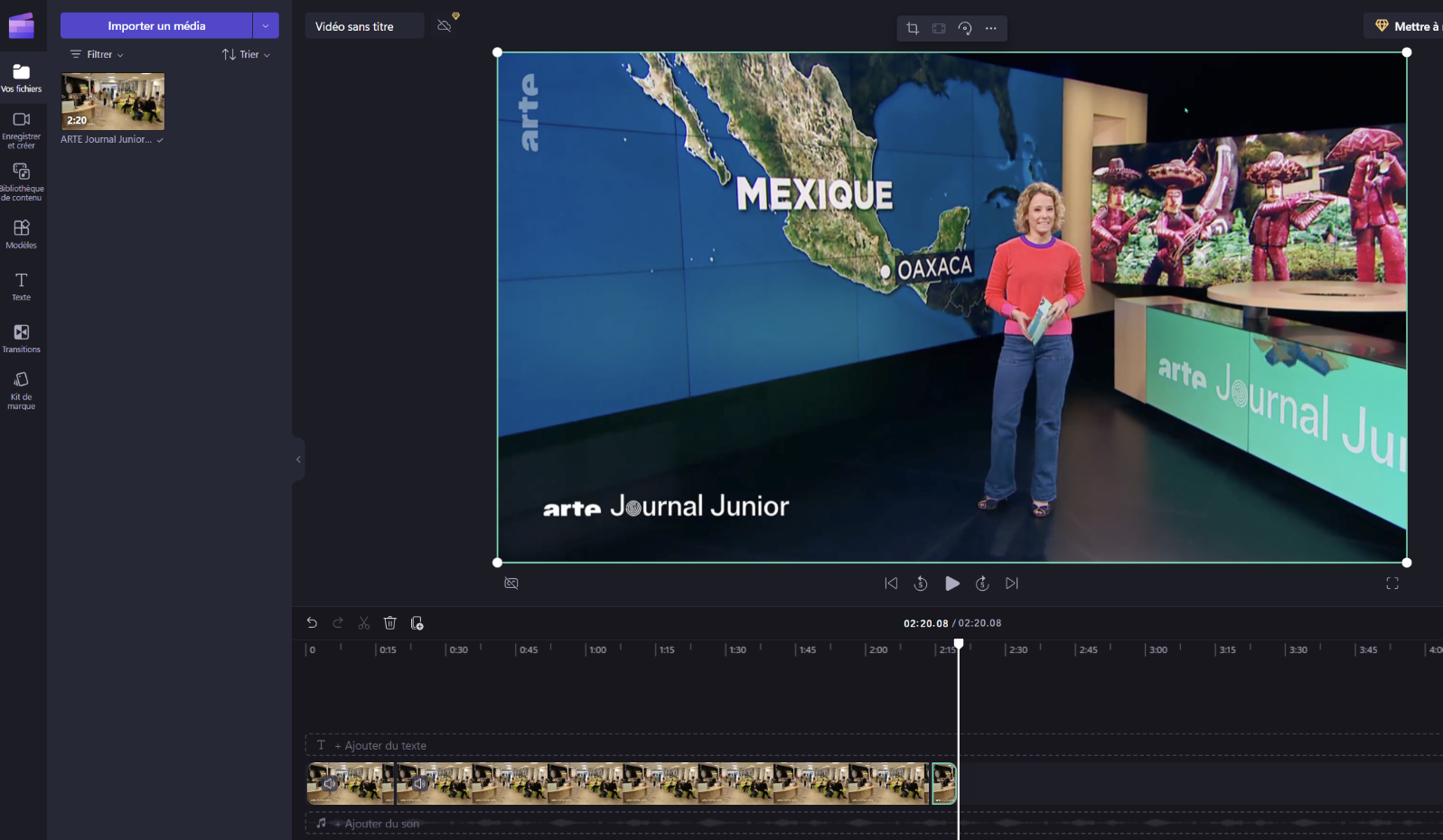Skip to the end of video
The width and height of the screenshot is (1443, 840).
point(1012,583)
